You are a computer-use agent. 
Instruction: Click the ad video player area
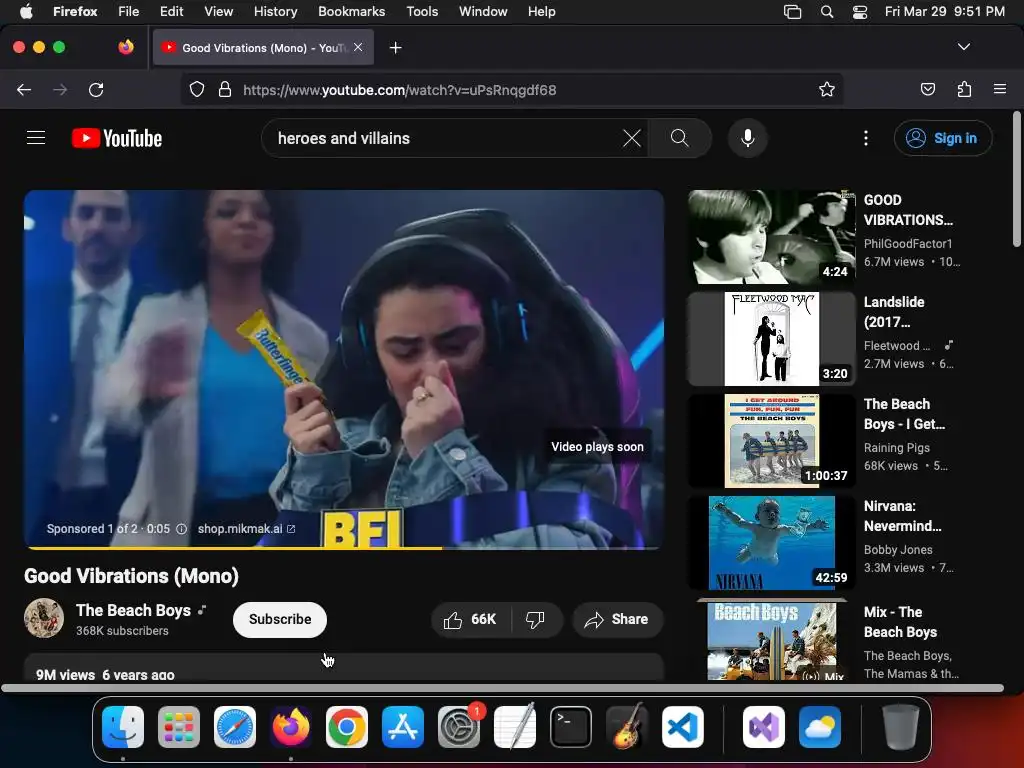(344, 369)
